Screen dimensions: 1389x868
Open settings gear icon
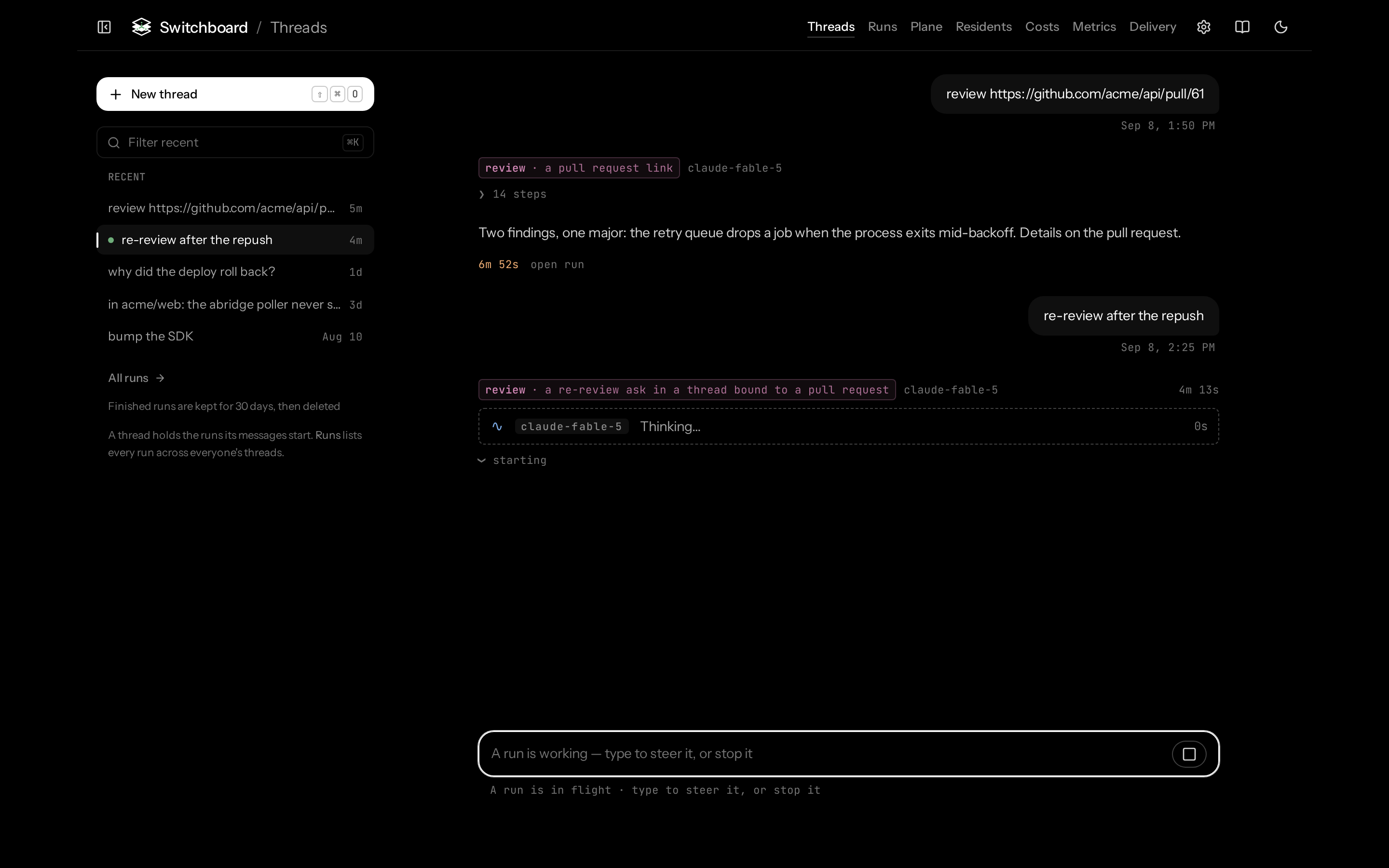click(x=1204, y=27)
